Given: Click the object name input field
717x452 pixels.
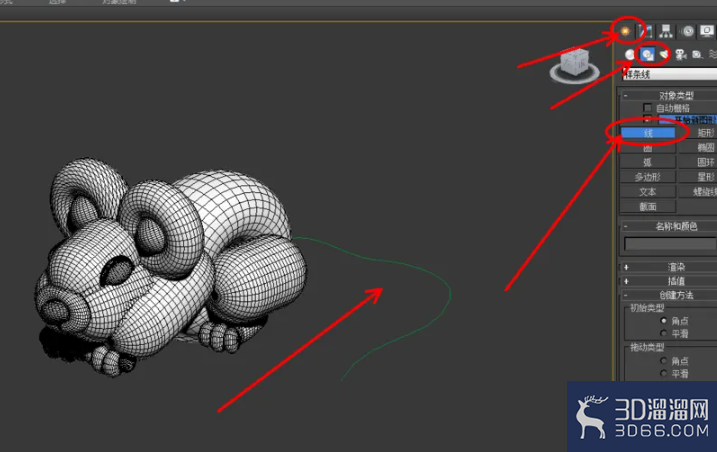Looking at the screenshot, I should pos(670,244).
